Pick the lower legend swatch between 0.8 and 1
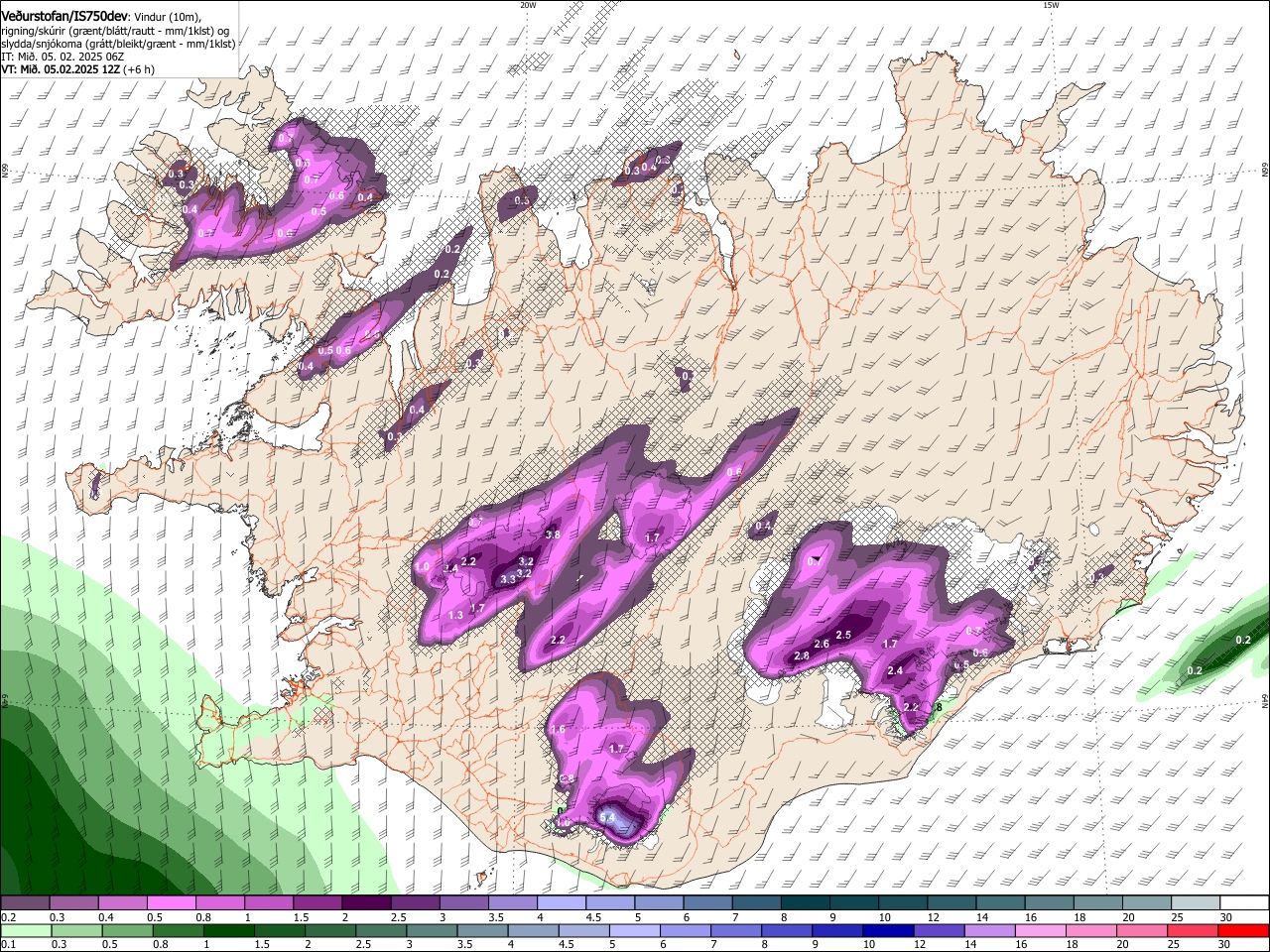The image size is (1270, 952). point(178,930)
